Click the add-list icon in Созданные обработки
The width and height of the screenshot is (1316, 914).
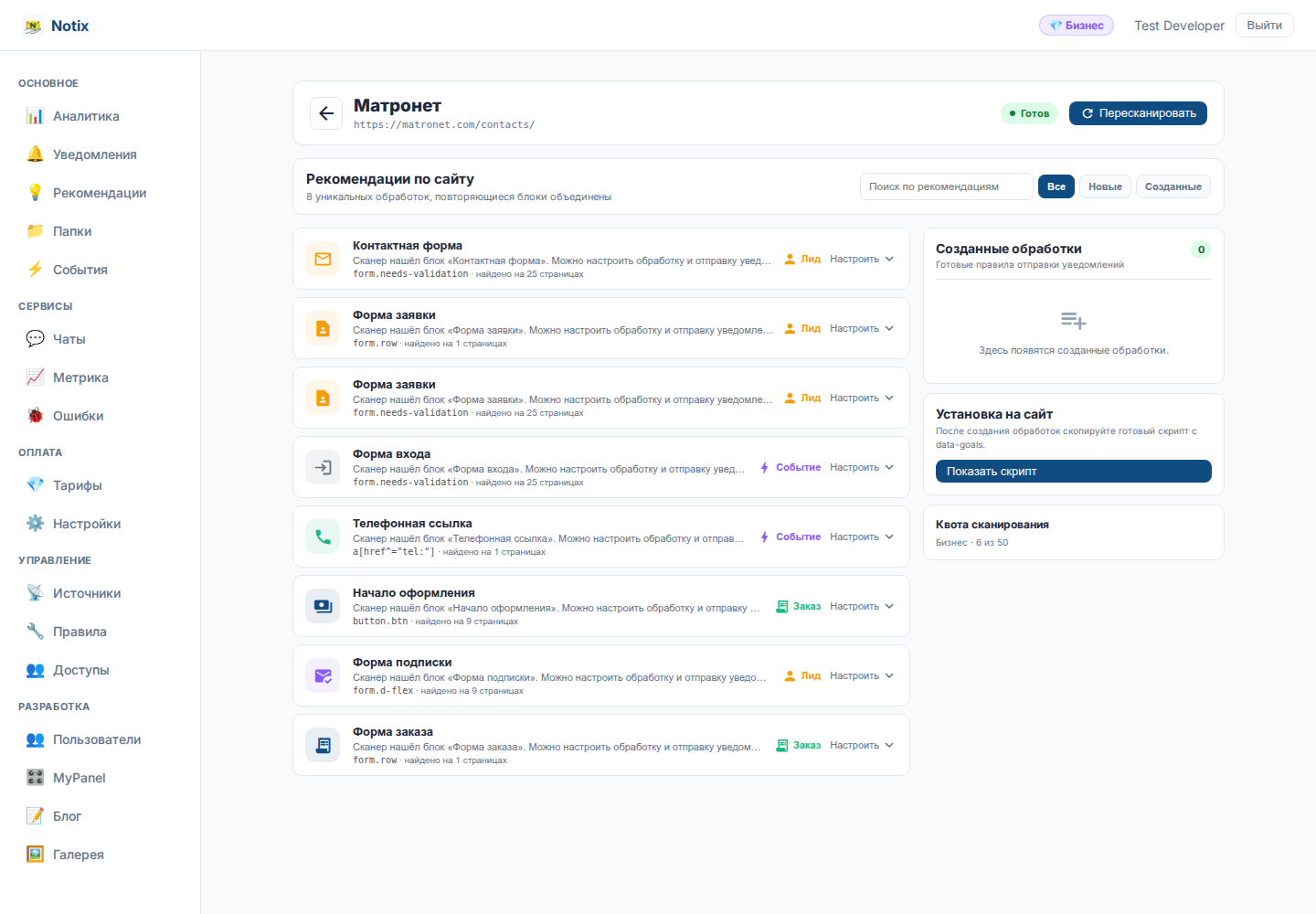1074,321
